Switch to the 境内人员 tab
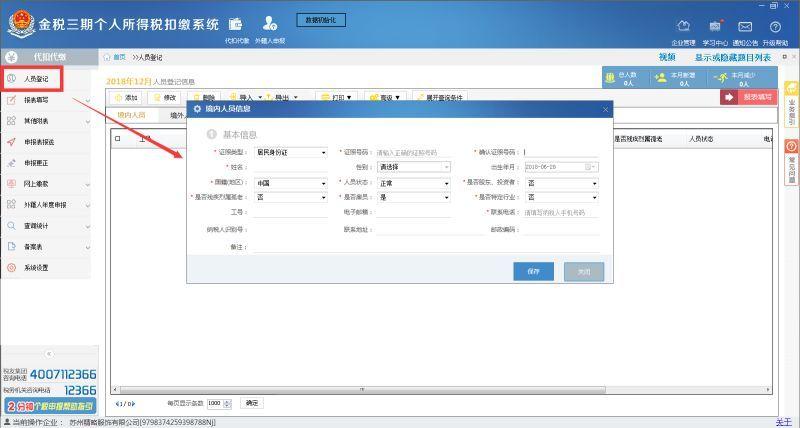Viewport: 800px width, 428px height. (x=131, y=115)
